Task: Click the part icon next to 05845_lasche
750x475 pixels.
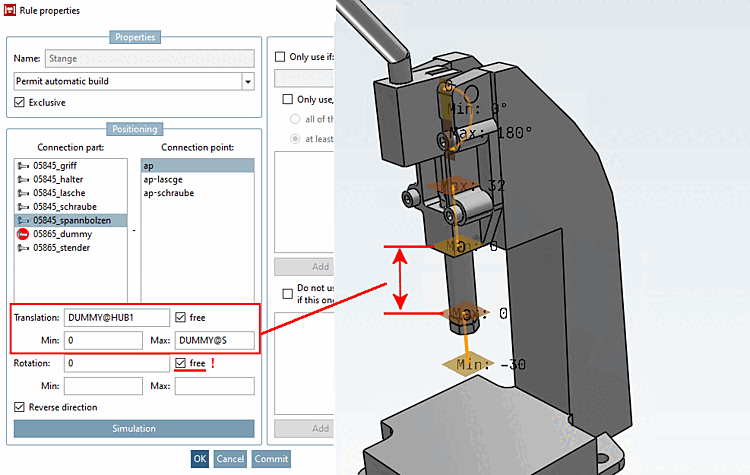Action: 23,193
